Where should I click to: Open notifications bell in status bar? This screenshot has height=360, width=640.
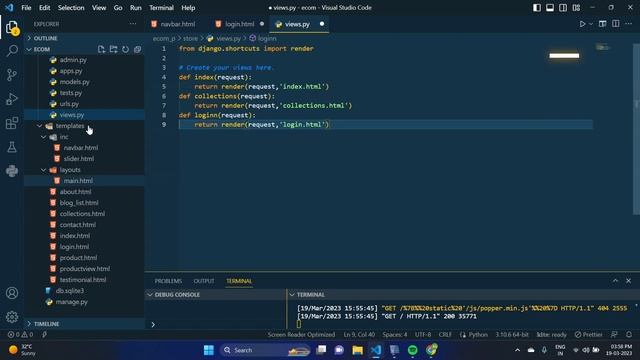pyautogui.click(x=629, y=335)
